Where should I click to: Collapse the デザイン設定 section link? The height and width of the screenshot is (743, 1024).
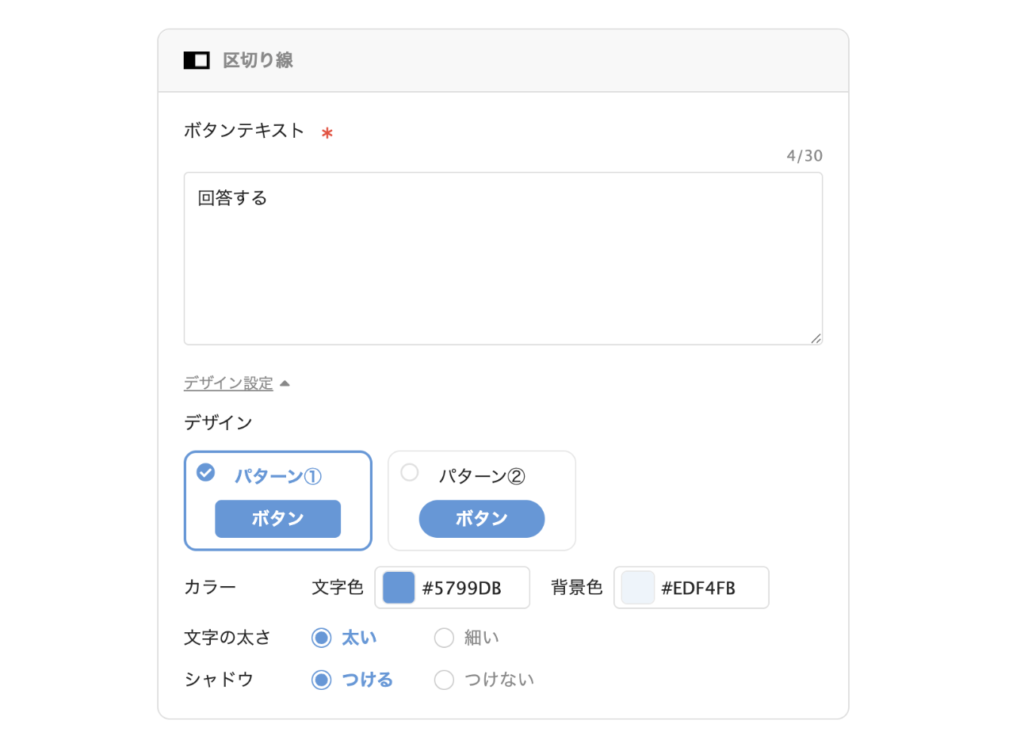[x=228, y=383]
